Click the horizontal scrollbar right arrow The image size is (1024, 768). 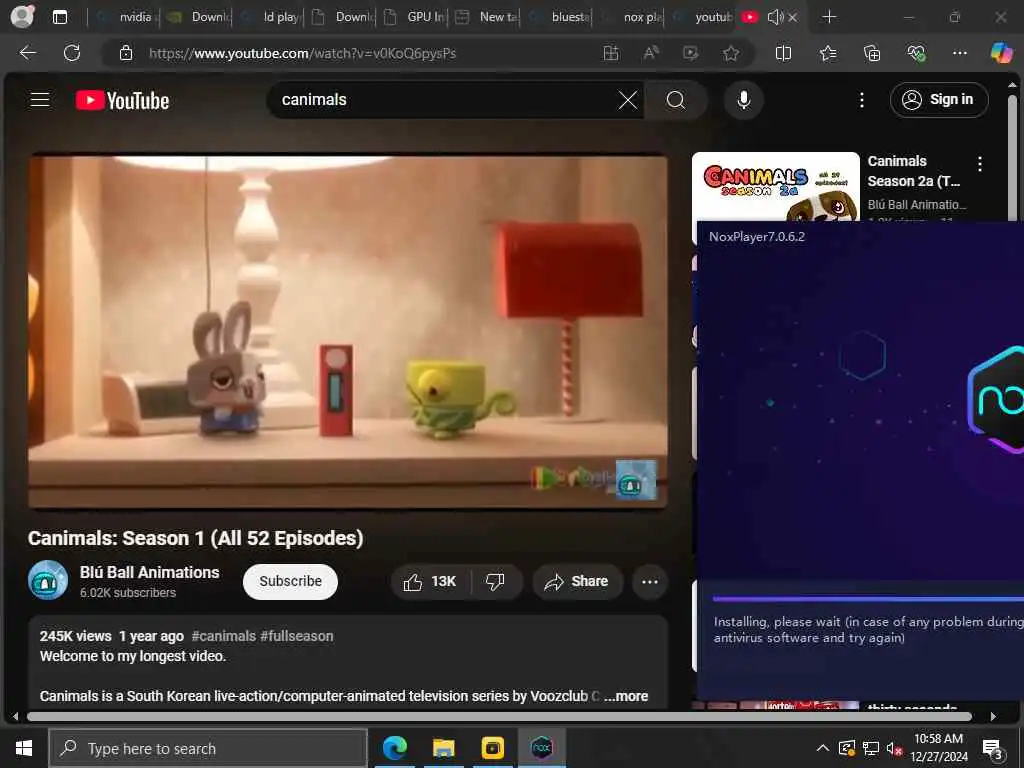pyautogui.click(x=993, y=716)
